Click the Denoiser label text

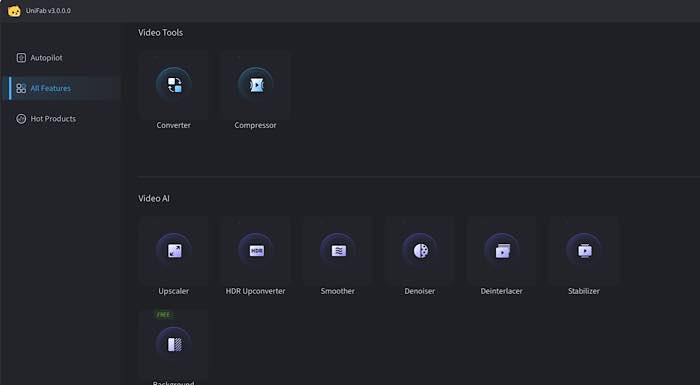tap(420, 291)
